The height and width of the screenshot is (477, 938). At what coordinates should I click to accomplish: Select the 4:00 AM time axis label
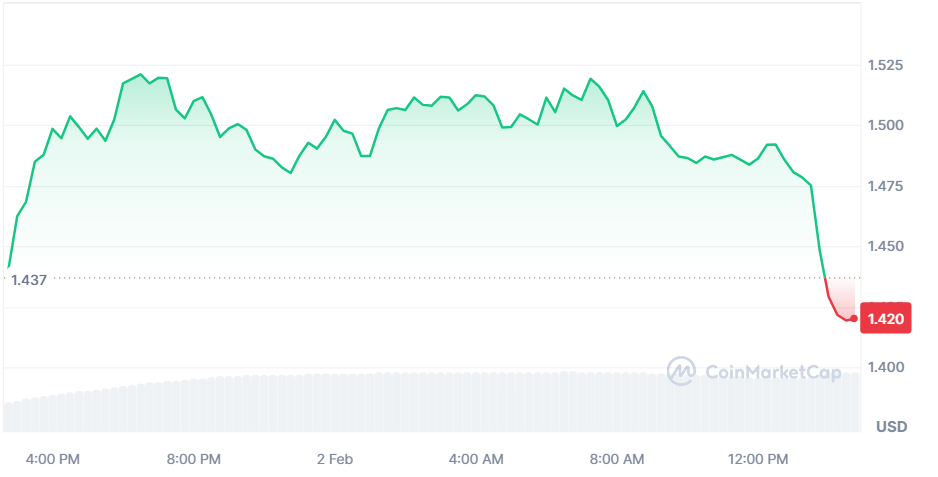click(476, 460)
